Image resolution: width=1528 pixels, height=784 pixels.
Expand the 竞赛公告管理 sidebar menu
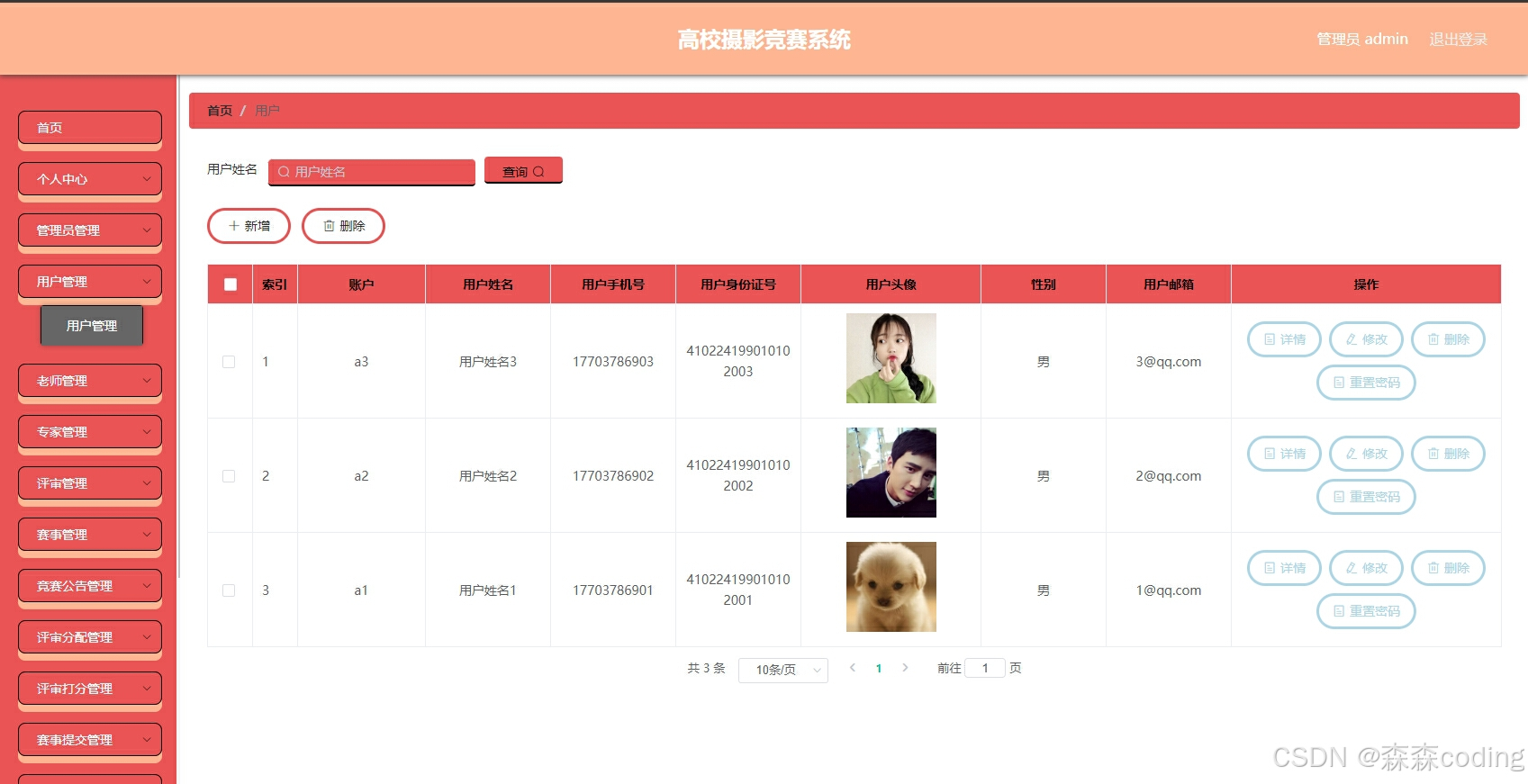tap(90, 586)
